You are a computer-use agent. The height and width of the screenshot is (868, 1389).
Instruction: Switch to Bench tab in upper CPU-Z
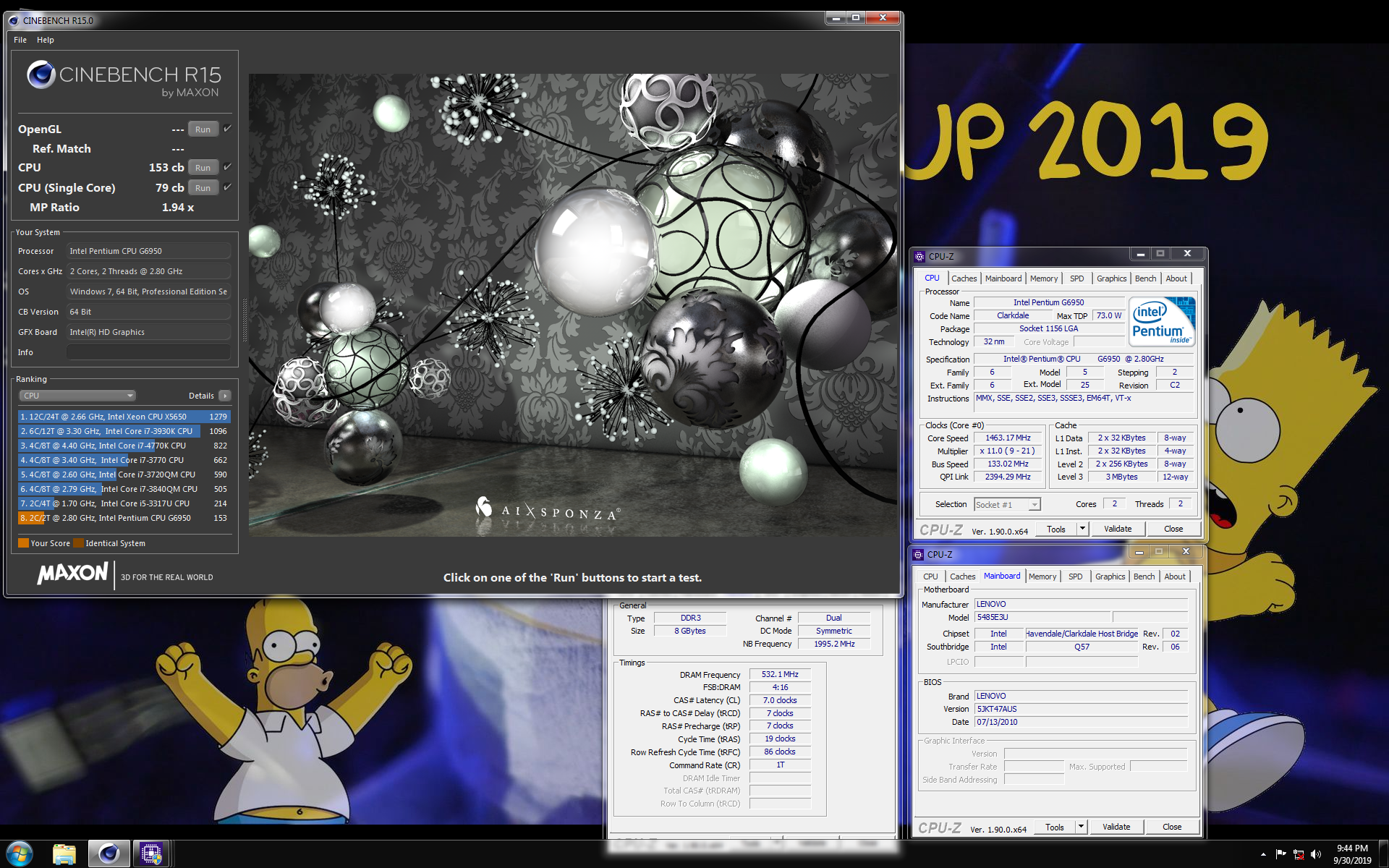(x=1145, y=278)
